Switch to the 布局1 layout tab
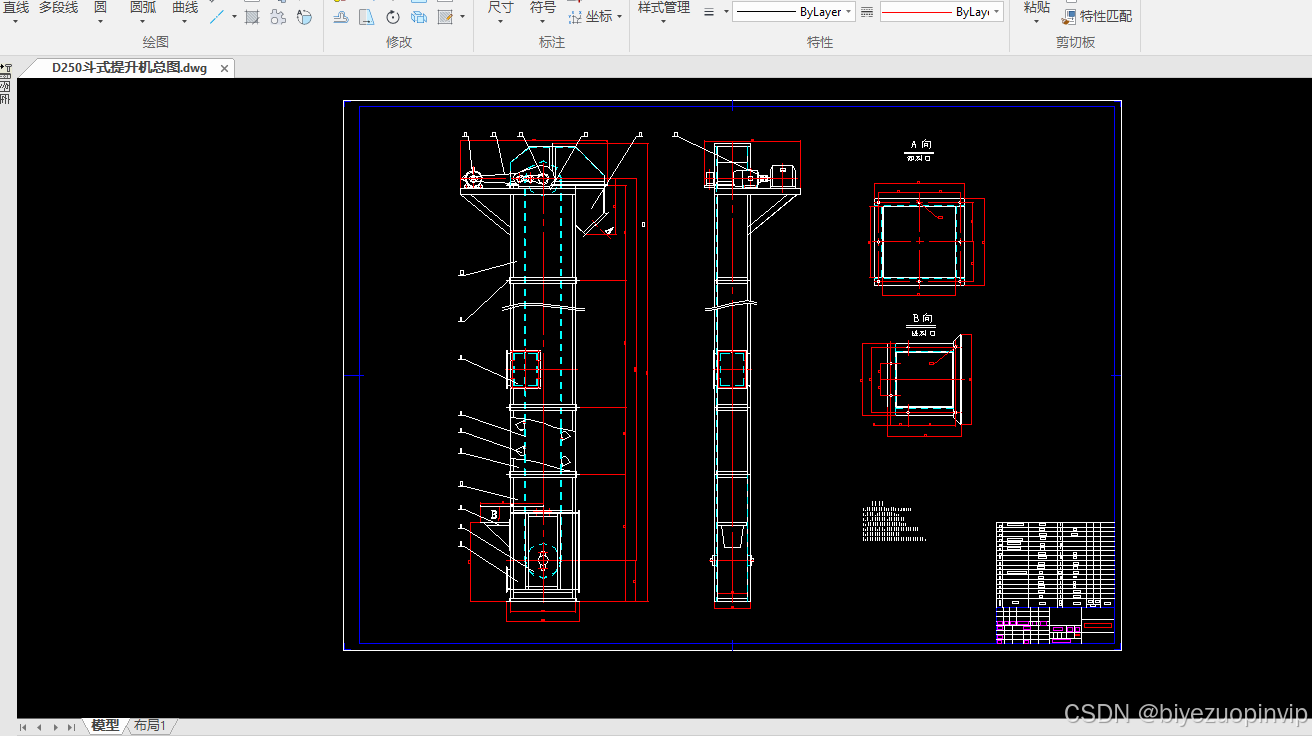The height and width of the screenshot is (736, 1312). tap(150, 726)
